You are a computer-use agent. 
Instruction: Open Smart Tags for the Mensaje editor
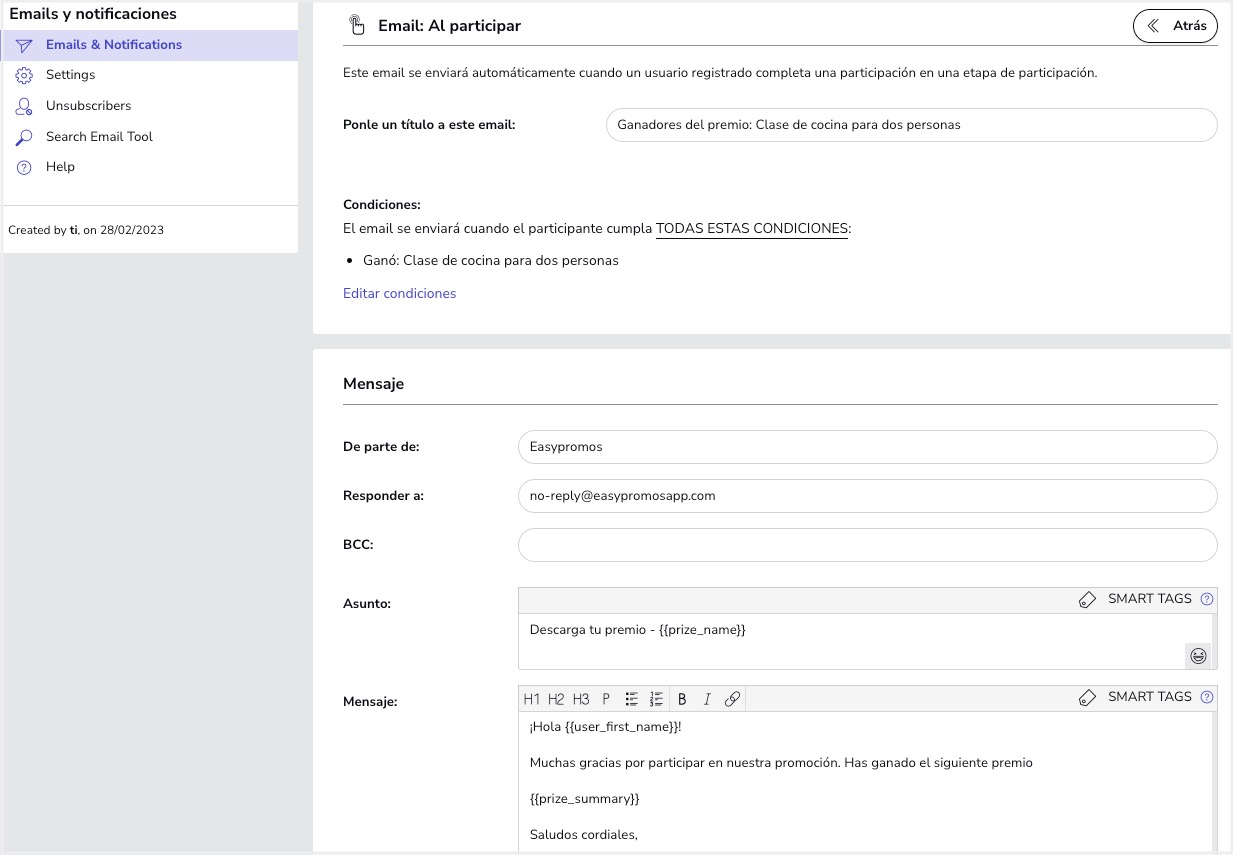tap(1136, 697)
